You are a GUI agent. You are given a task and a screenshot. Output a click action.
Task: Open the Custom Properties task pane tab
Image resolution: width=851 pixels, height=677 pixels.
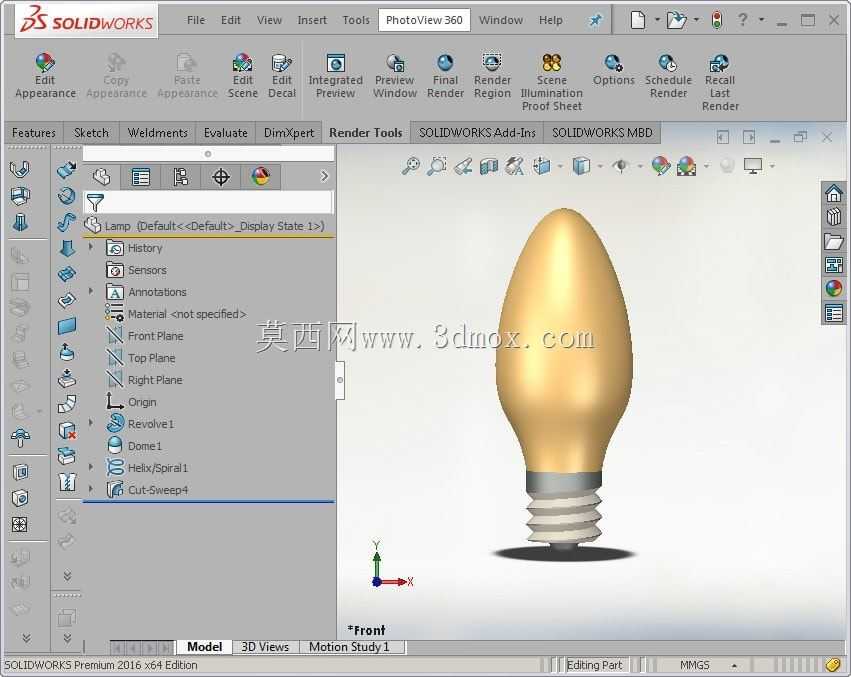pyautogui.click(x=834, y=313)
